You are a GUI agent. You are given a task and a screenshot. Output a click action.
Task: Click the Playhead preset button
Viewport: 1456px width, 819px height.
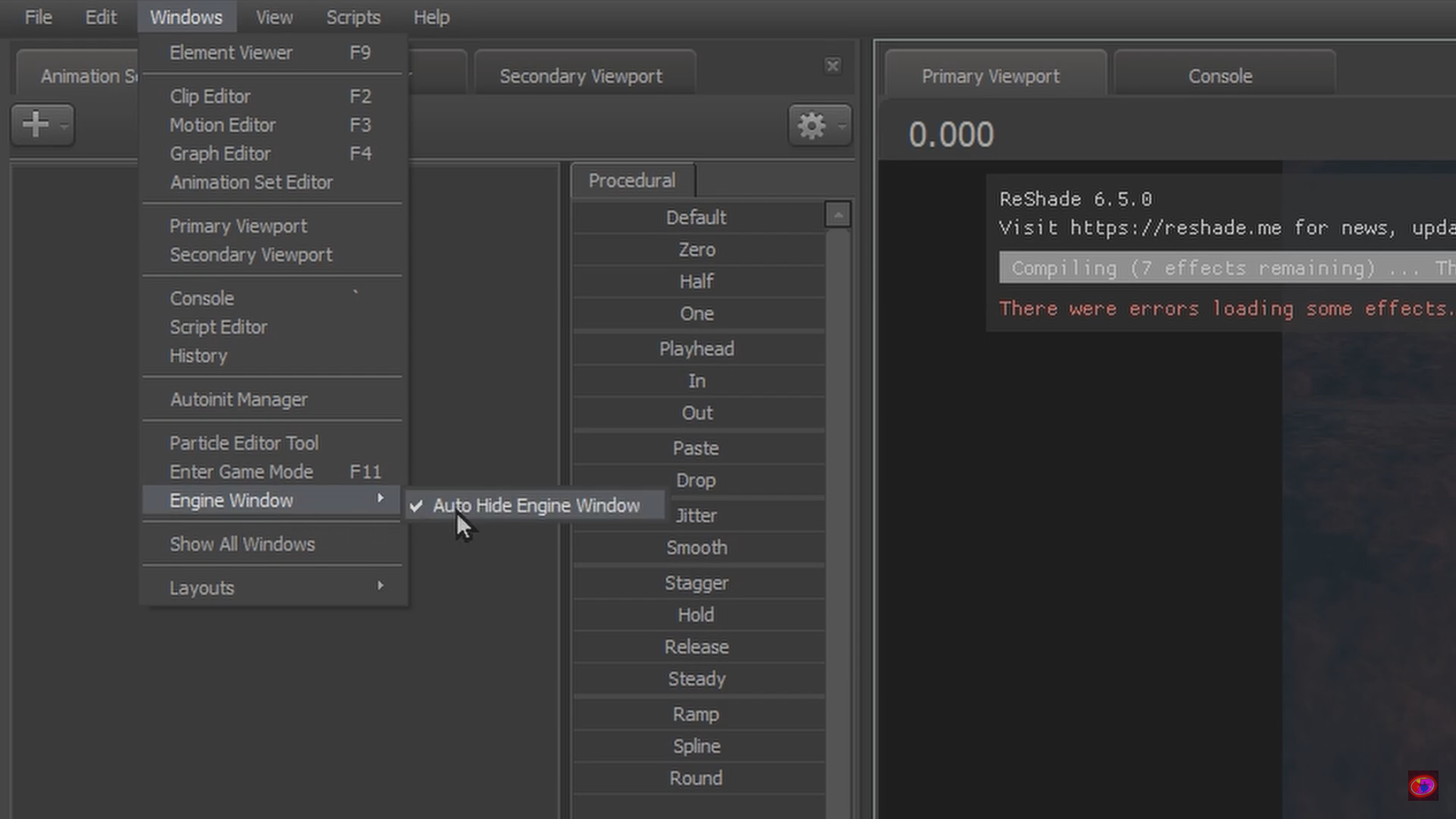[x=696, y=349]
